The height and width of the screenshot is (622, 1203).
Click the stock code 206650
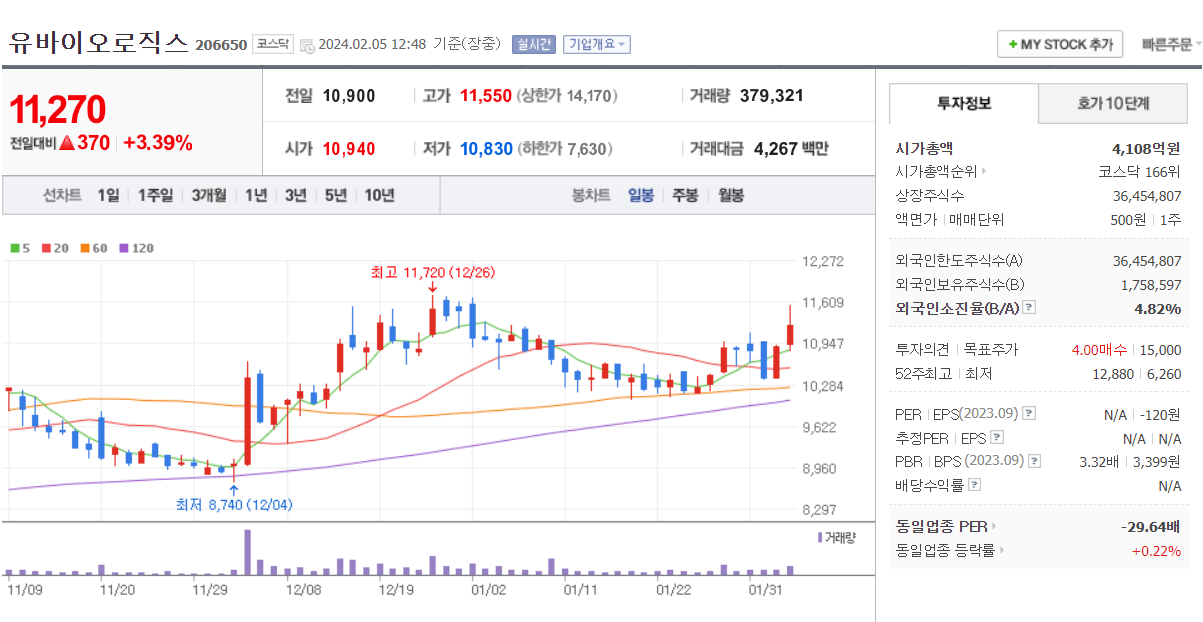[x=221, y=45]
